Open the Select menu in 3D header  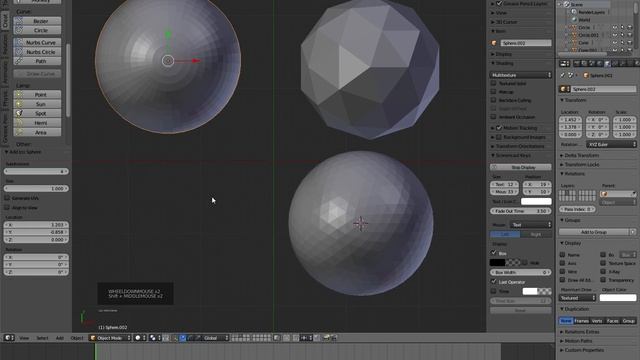pyautogui.click(x=42, y=338)
